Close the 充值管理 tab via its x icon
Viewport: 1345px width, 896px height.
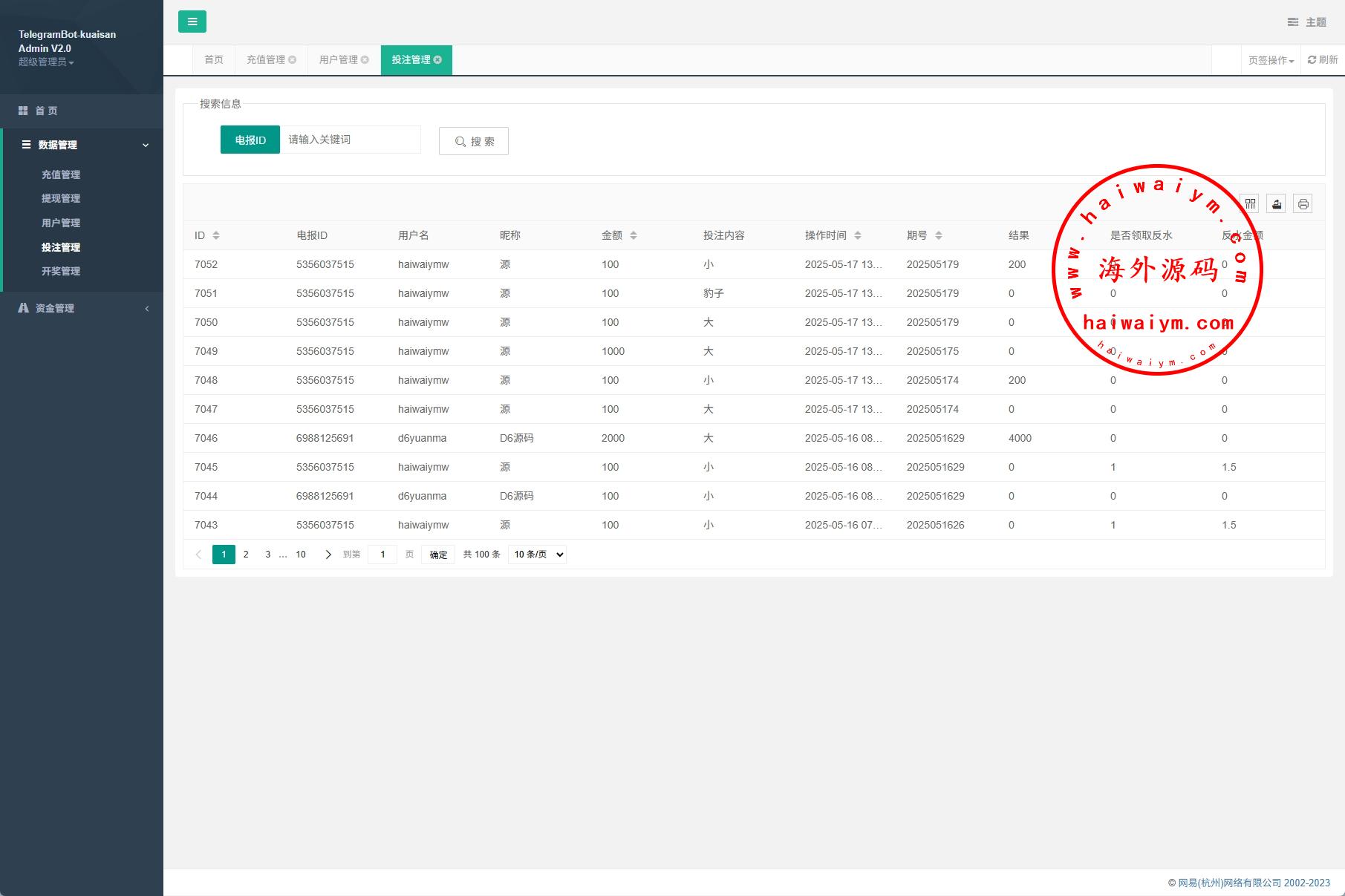293,60
